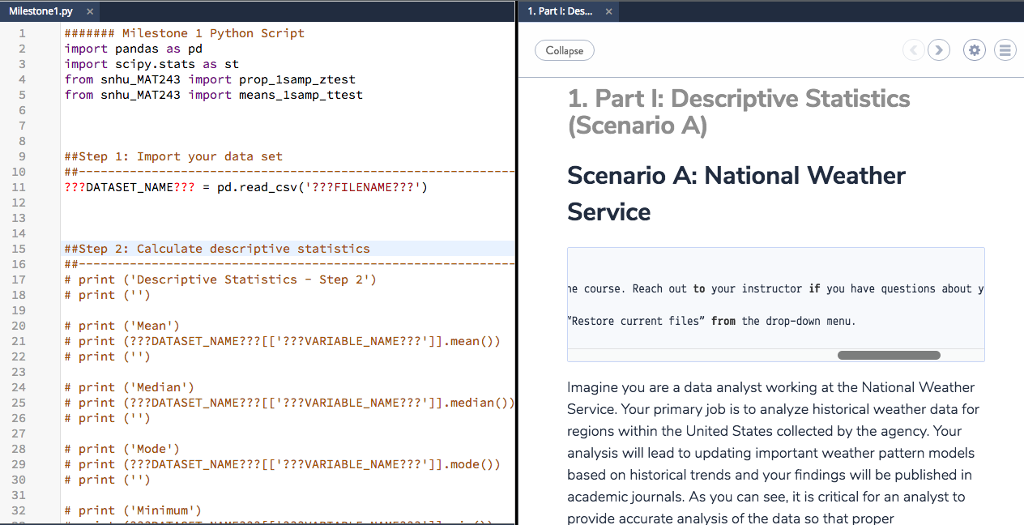Click '##Step 1: Import your data set' comment

tap(174, 157)
